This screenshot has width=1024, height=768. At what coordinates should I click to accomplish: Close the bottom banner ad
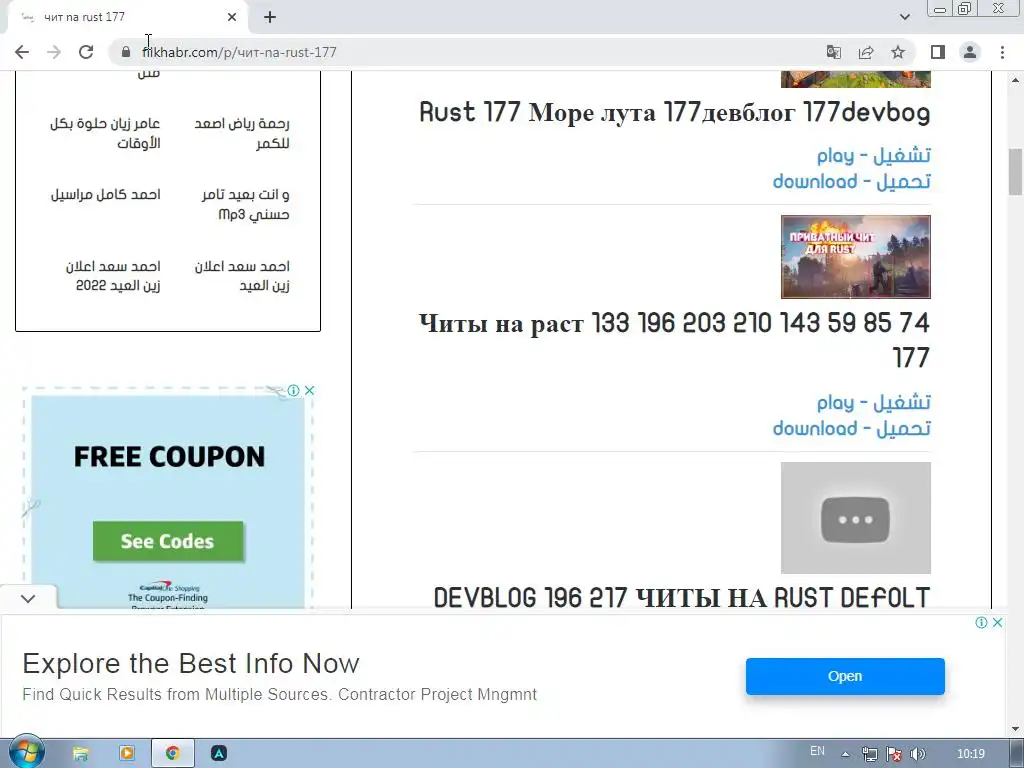pyautogui.click(x=997, y=622)
